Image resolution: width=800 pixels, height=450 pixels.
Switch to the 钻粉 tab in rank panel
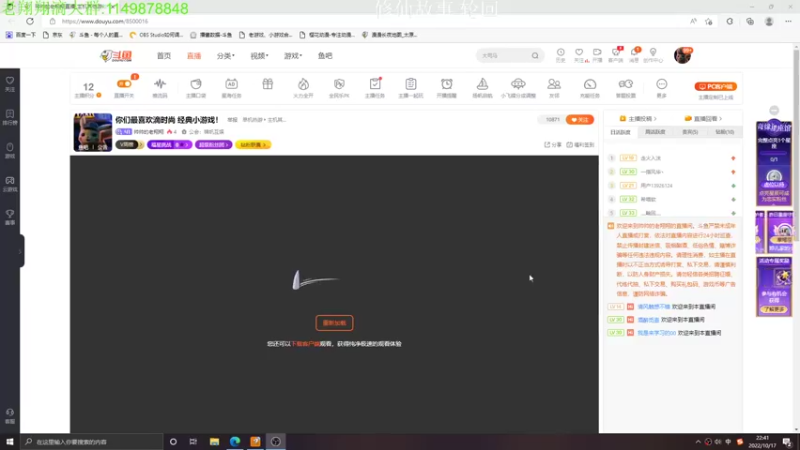tap(724, 132)
